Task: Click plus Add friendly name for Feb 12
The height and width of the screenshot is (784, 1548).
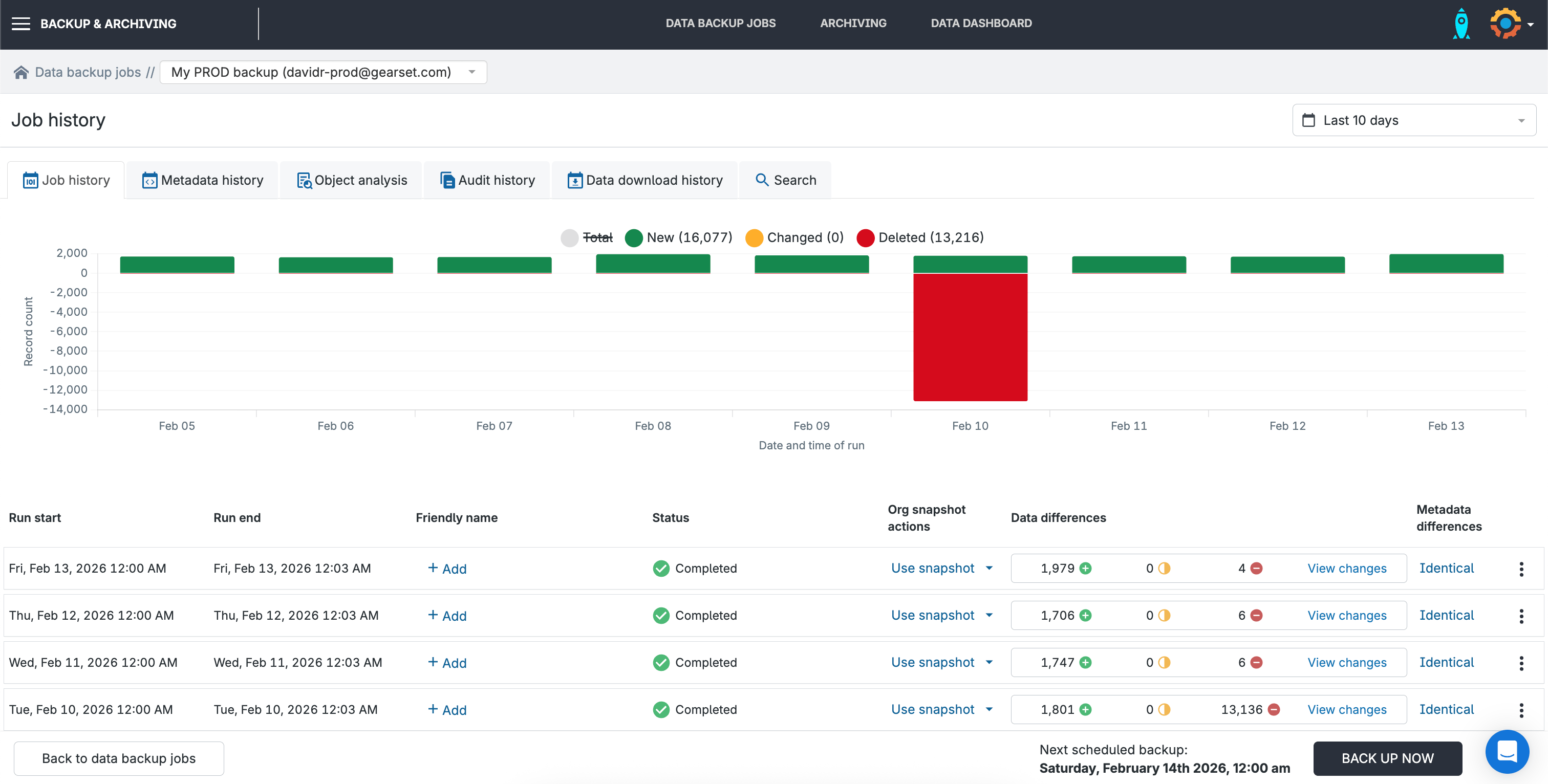Action: [x=447, y=615]
